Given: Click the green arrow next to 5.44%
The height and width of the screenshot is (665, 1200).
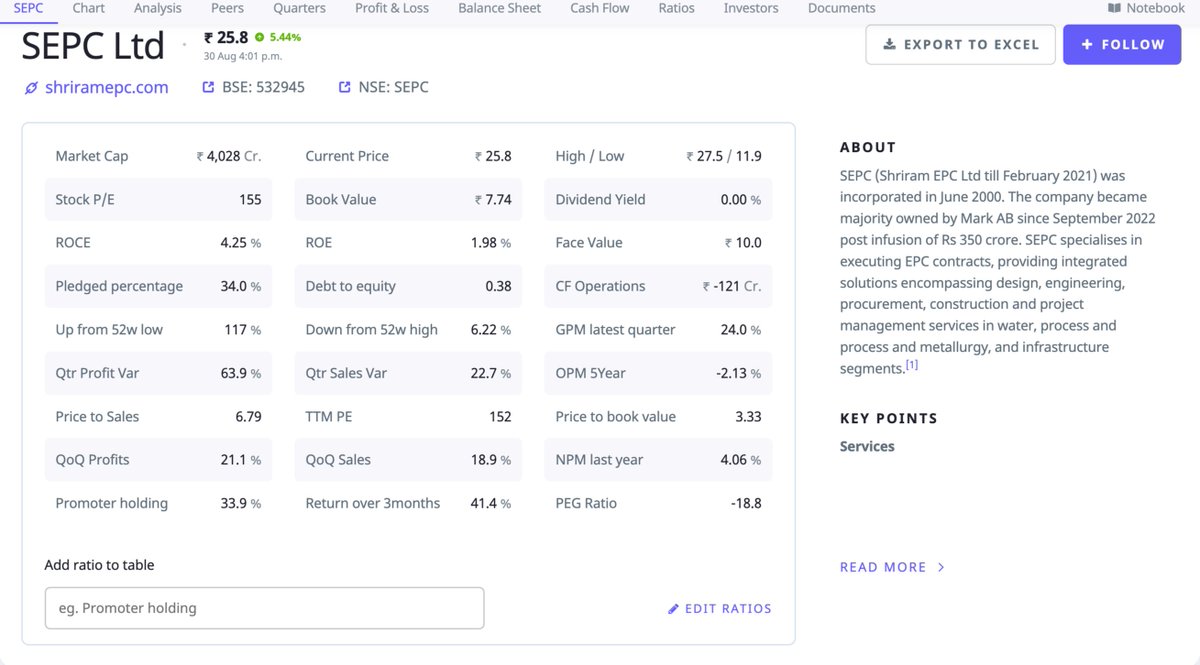Looking at the screenshot, I should [x=261, y=37].
